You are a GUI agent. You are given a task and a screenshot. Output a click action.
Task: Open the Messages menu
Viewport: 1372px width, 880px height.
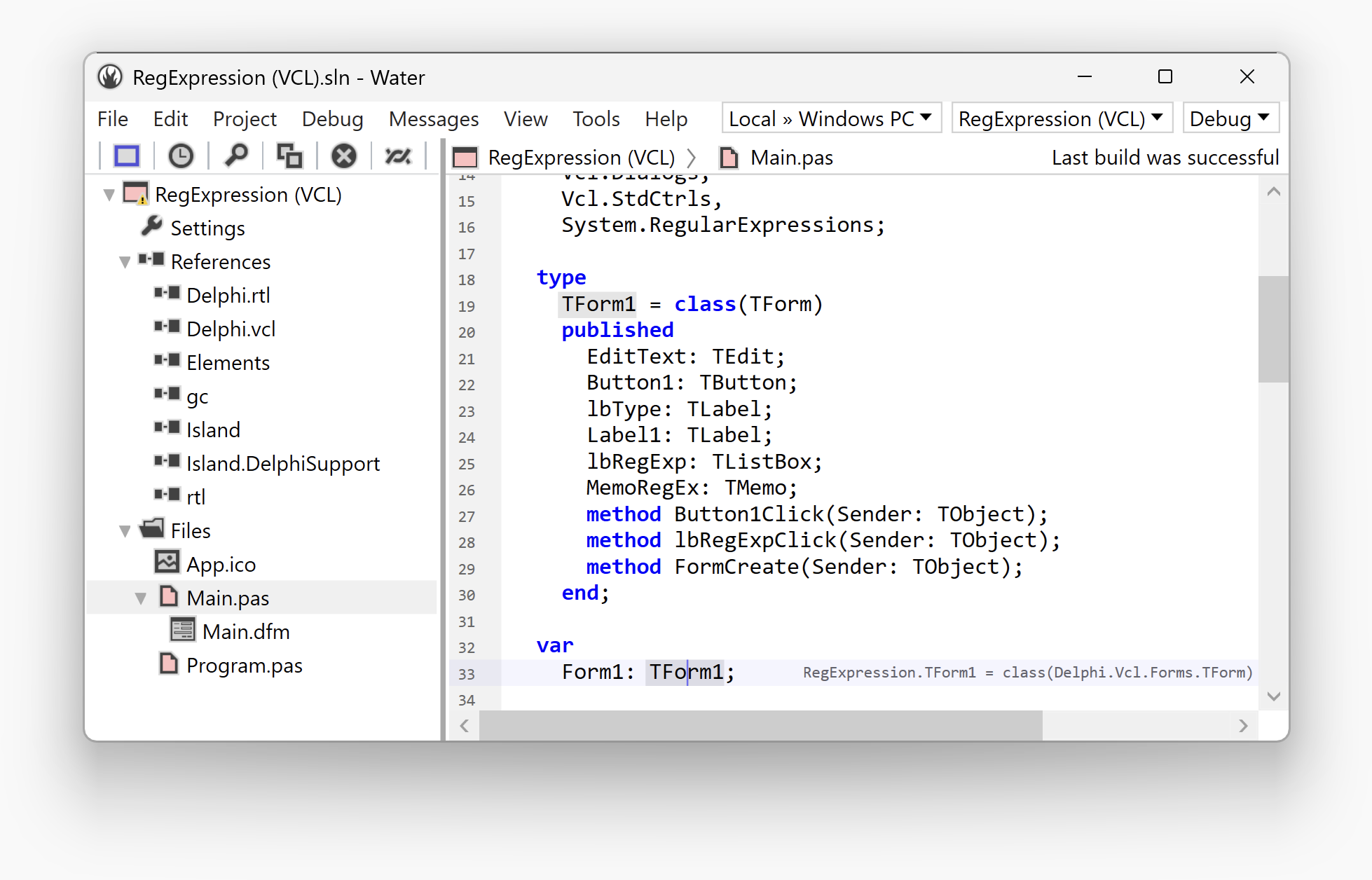coord(433,118)
